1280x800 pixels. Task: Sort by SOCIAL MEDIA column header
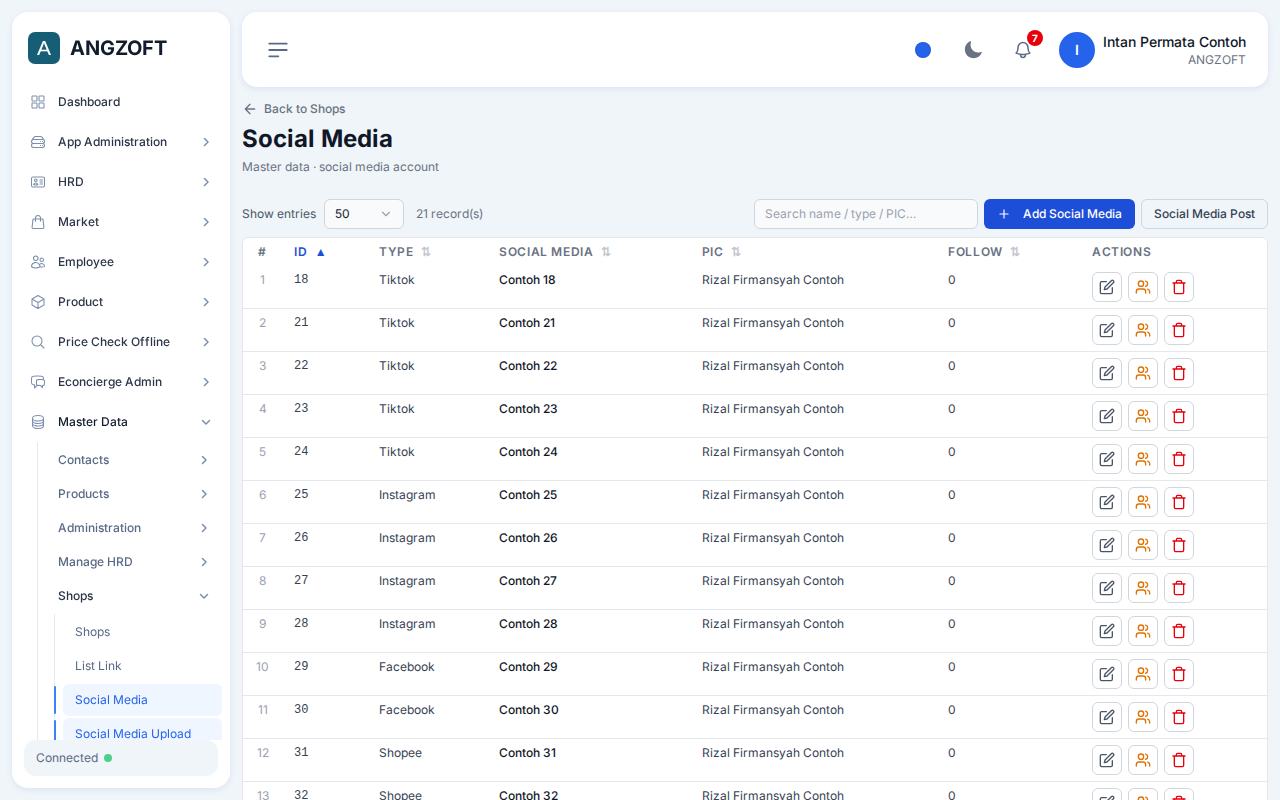click(x=554, y=252)
